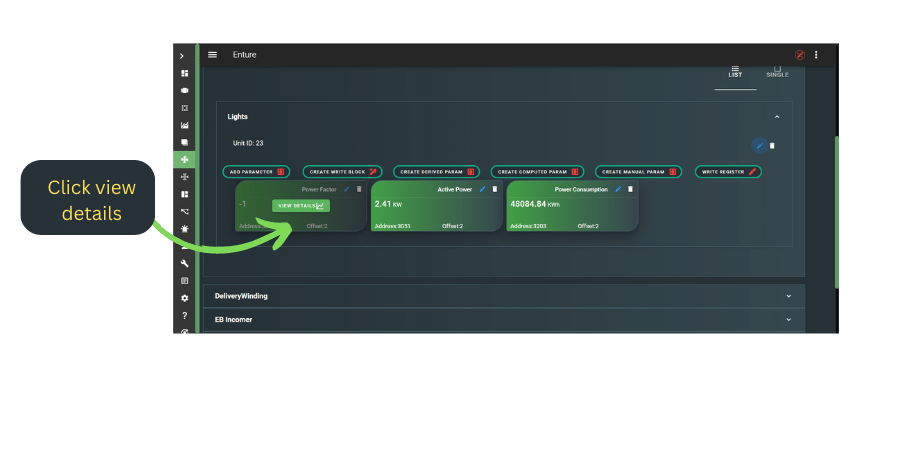The height and width of the screenshot is (450, 900).
Task: Expand the left sidebar with arrow
Action: (x=181, y=56)
